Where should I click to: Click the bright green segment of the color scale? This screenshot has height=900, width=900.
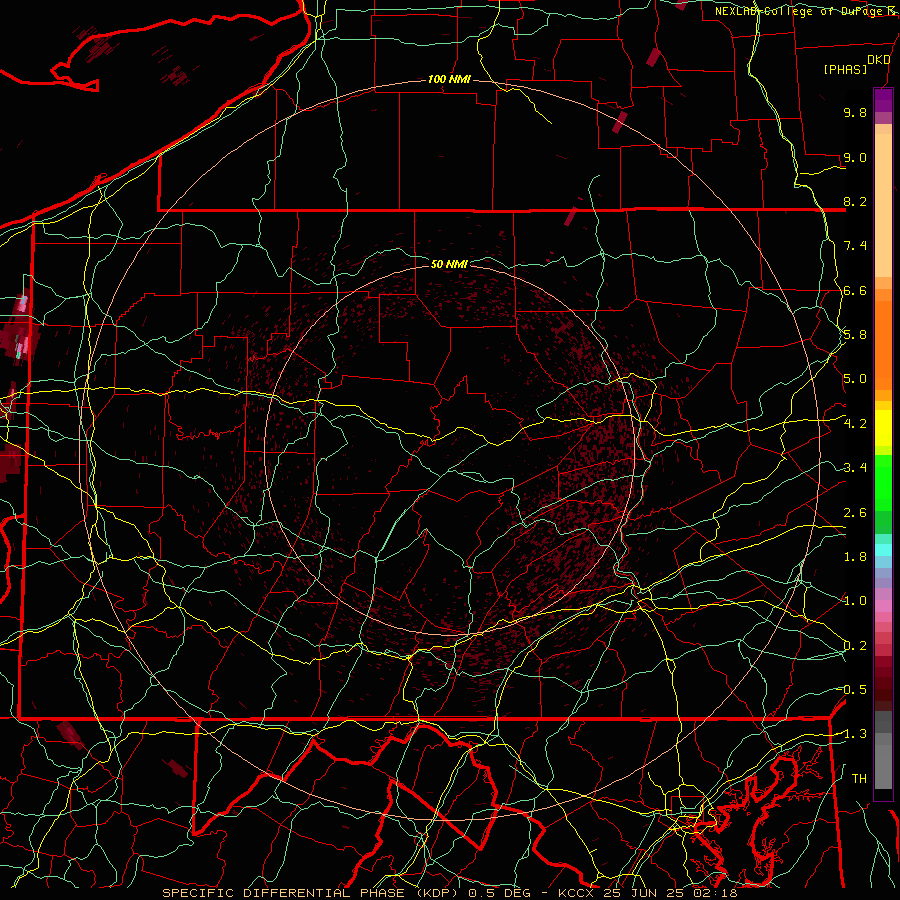tap(883, 482)
